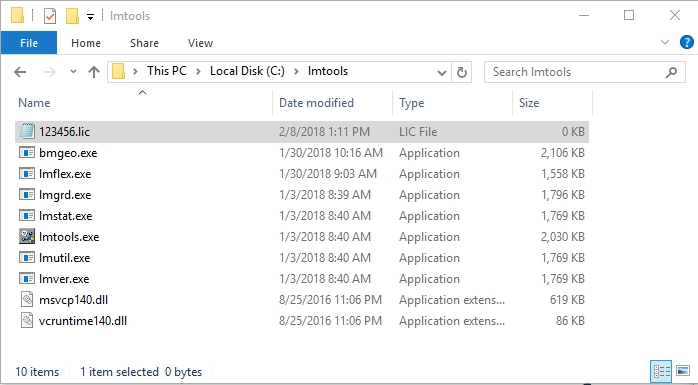Click the msvcp140.dll file icon
The image size is (698, 385).
click(27, 299)
